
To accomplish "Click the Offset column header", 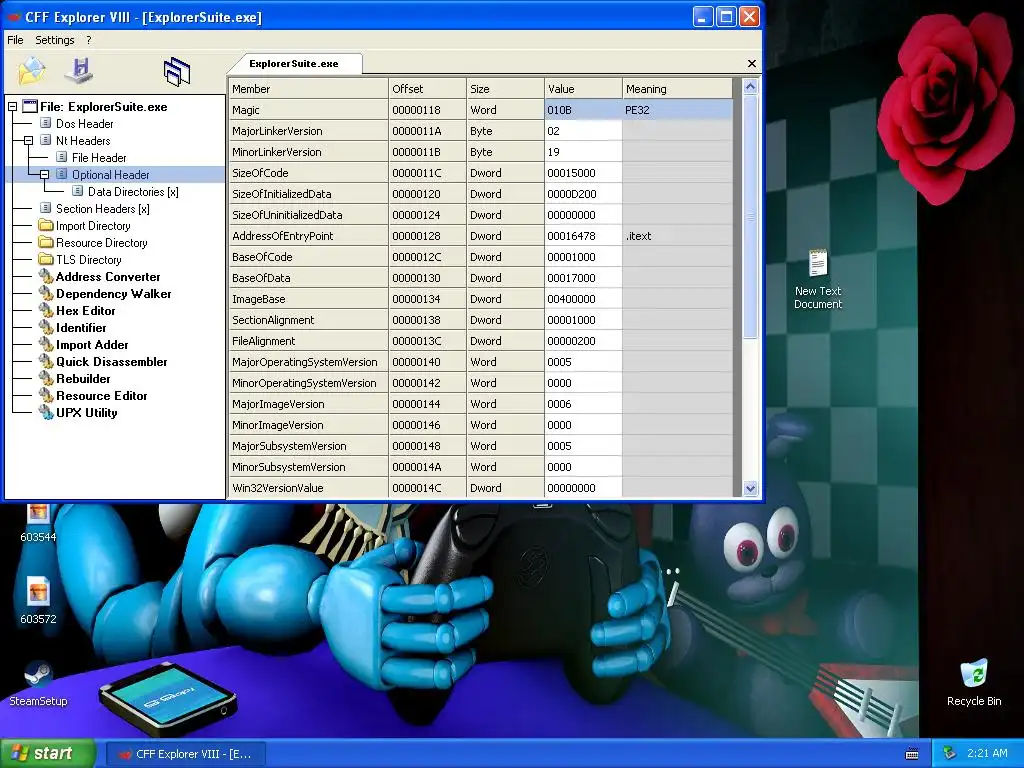I will 427,89.
